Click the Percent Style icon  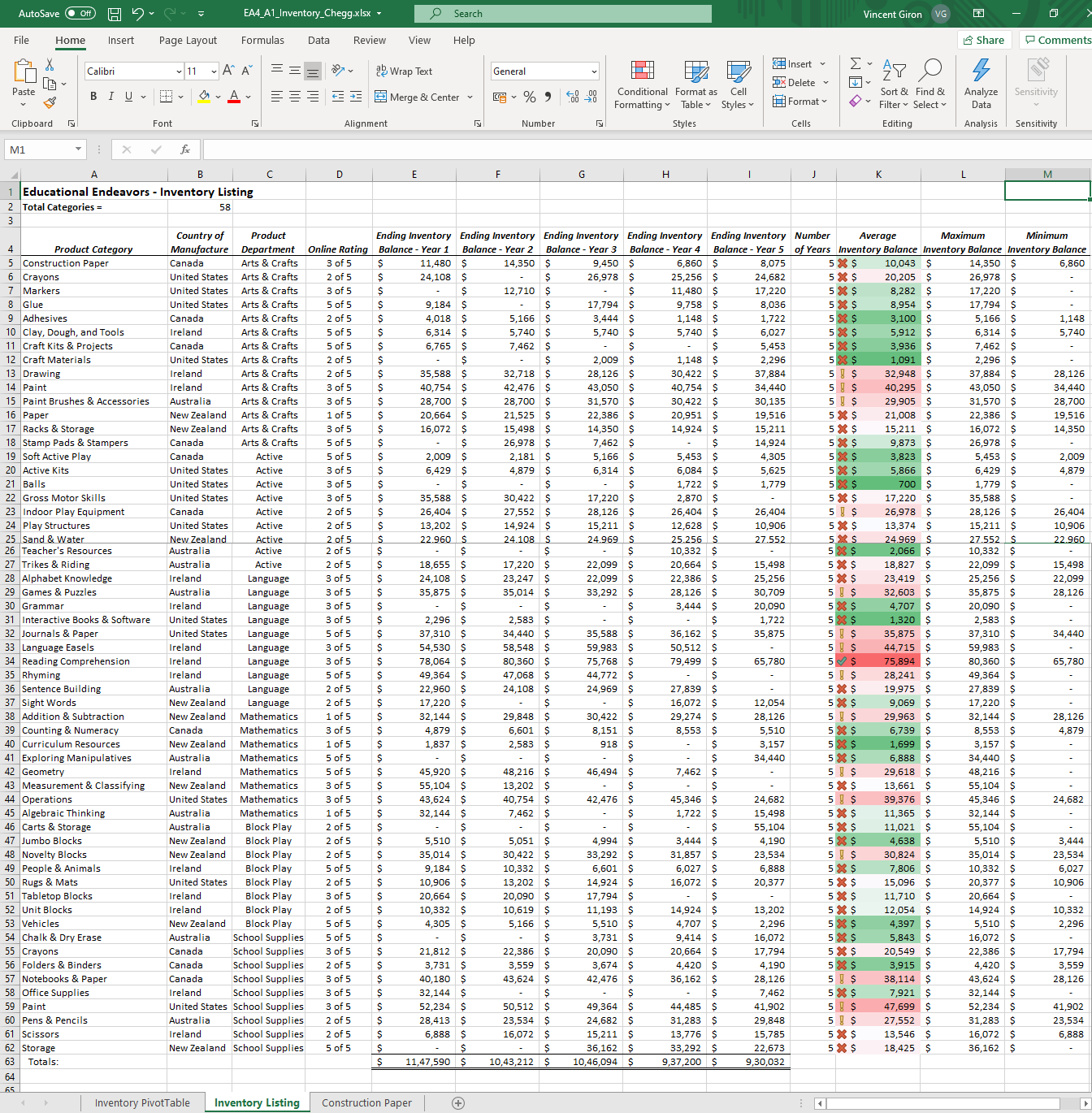pos(530,97)
